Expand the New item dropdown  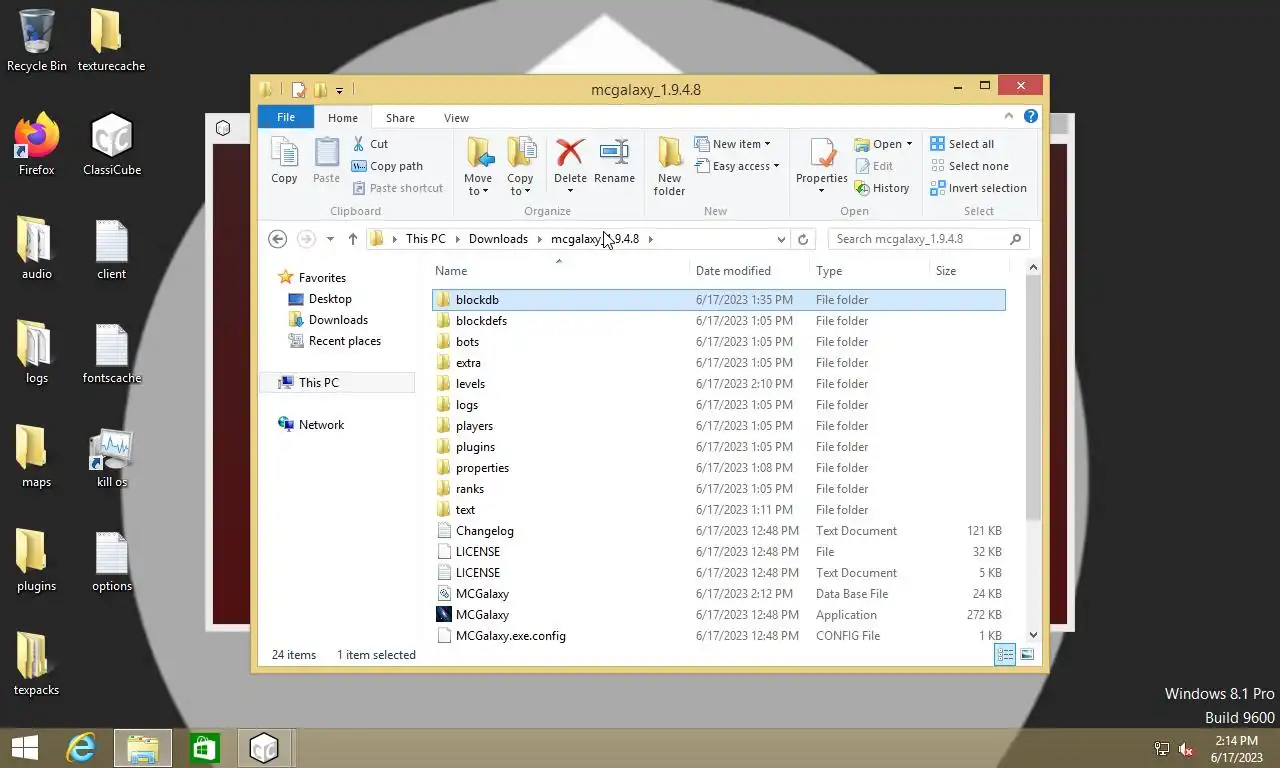pos(767,144)
